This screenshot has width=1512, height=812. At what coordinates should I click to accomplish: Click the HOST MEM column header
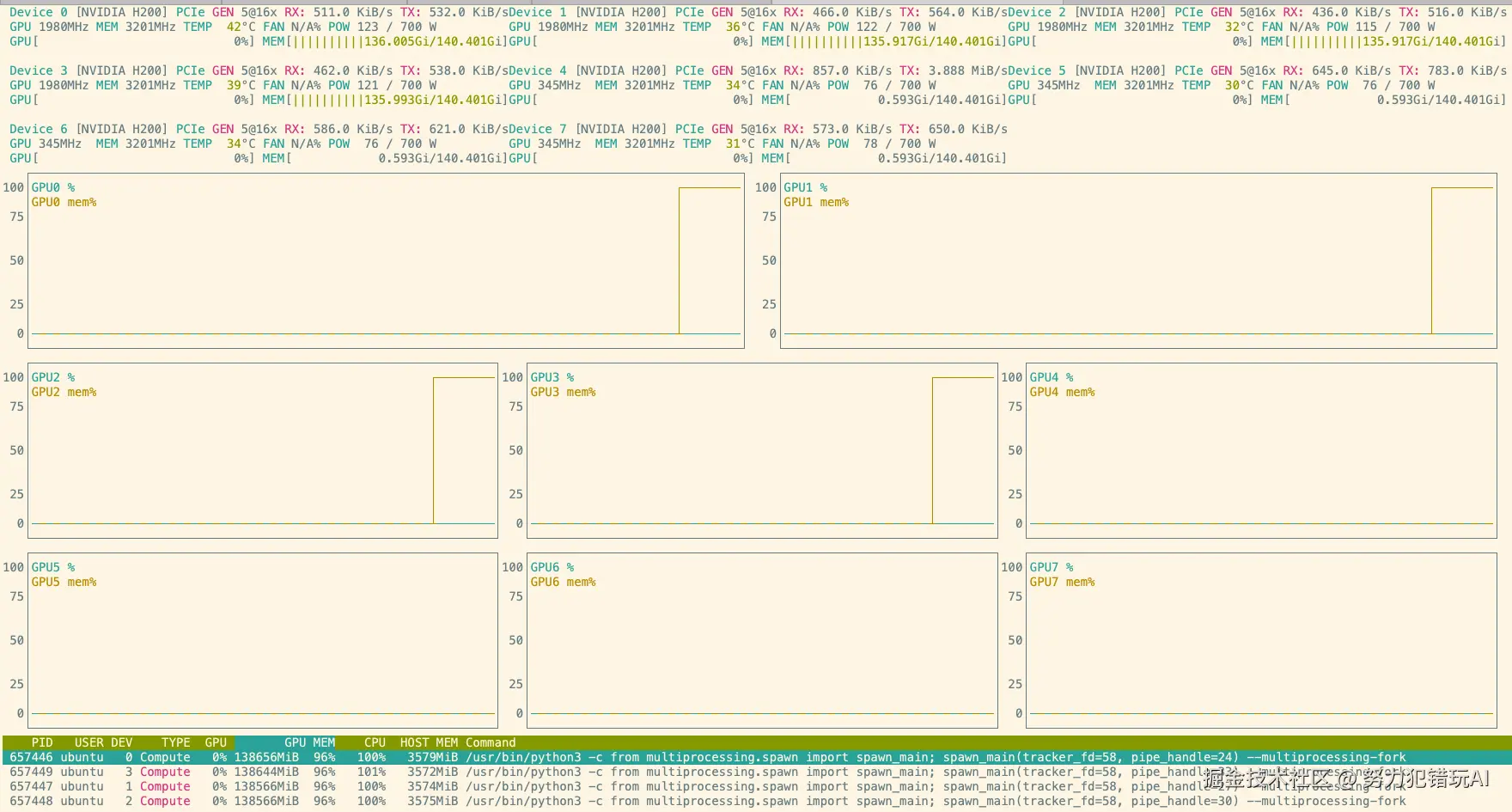429,742
